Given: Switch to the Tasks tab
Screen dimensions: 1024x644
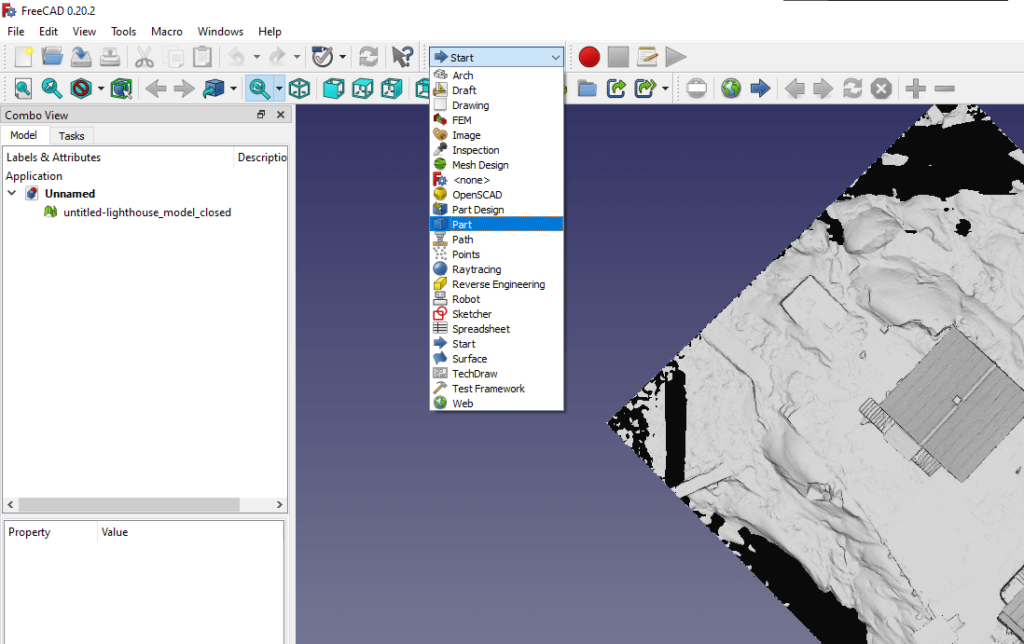Looking at the screenshot, I should (x=71, y=136).
